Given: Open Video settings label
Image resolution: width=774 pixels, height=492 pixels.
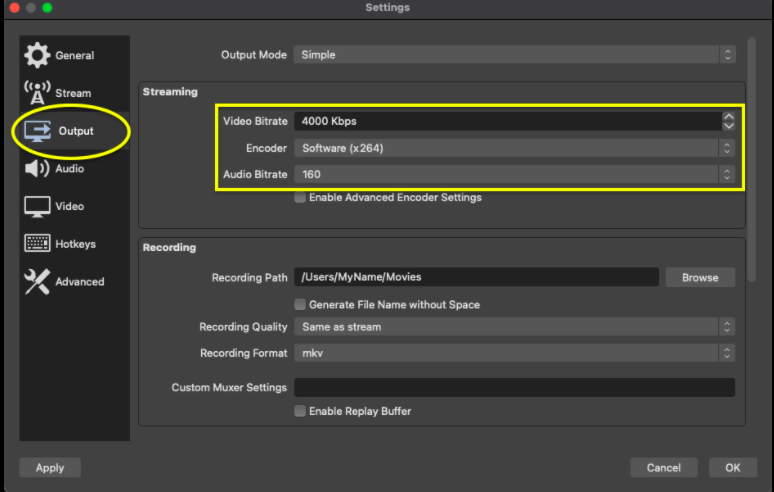Looking at the screenshot, I should coord(70,206).
